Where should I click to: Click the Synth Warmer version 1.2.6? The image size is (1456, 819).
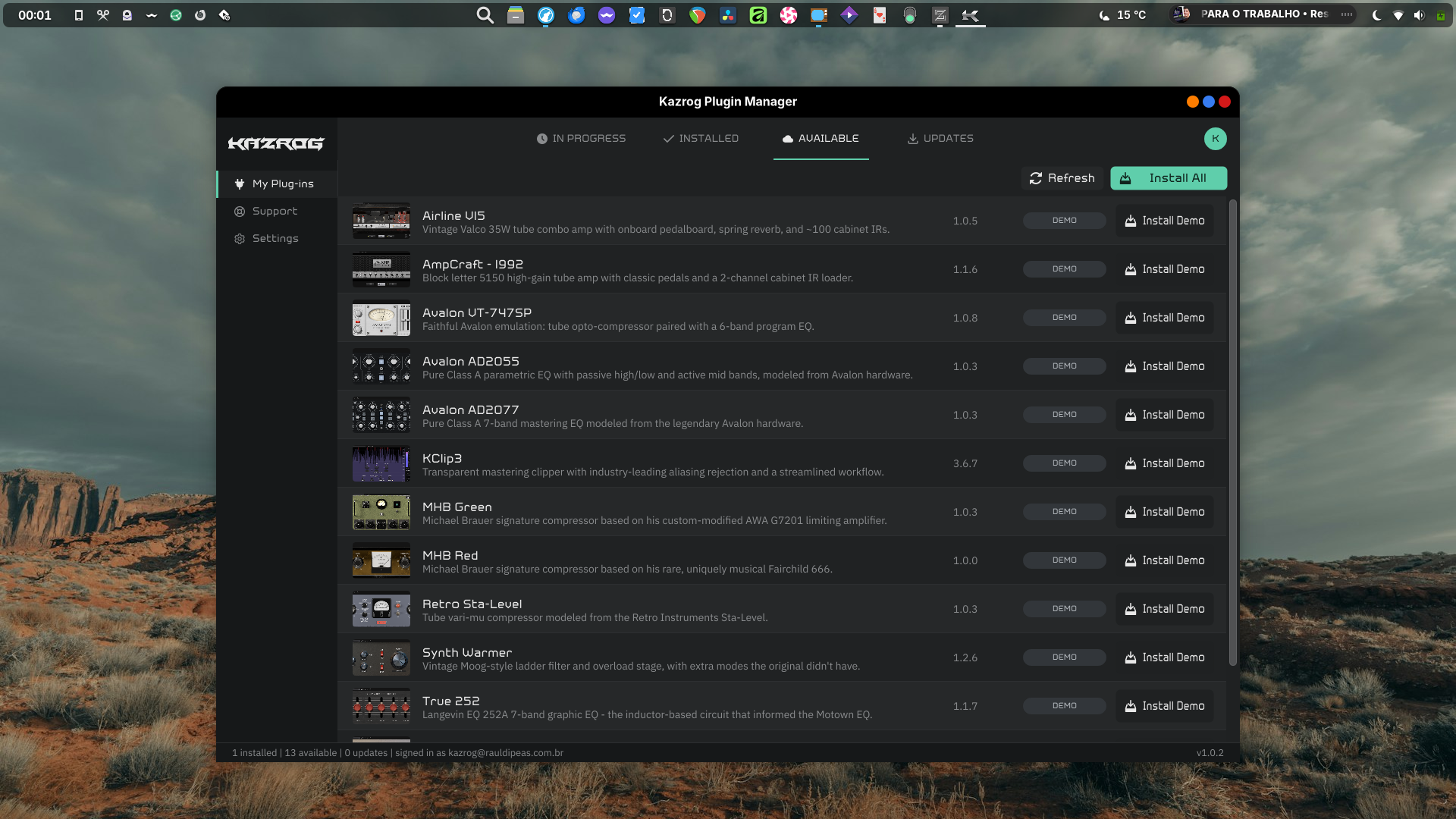[965, 657]
